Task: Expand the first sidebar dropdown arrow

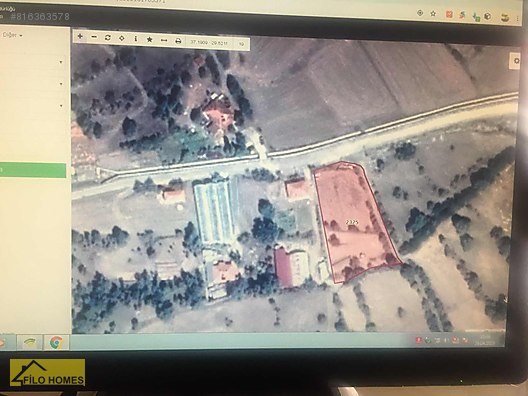Action: coord(61,62)
